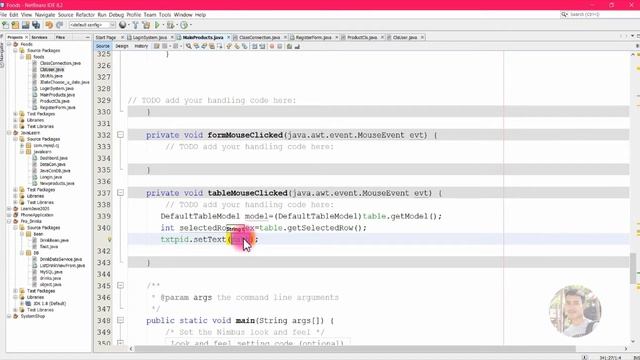Run the project with green arrow
The image size is (640, 360).
coord(157,25)
